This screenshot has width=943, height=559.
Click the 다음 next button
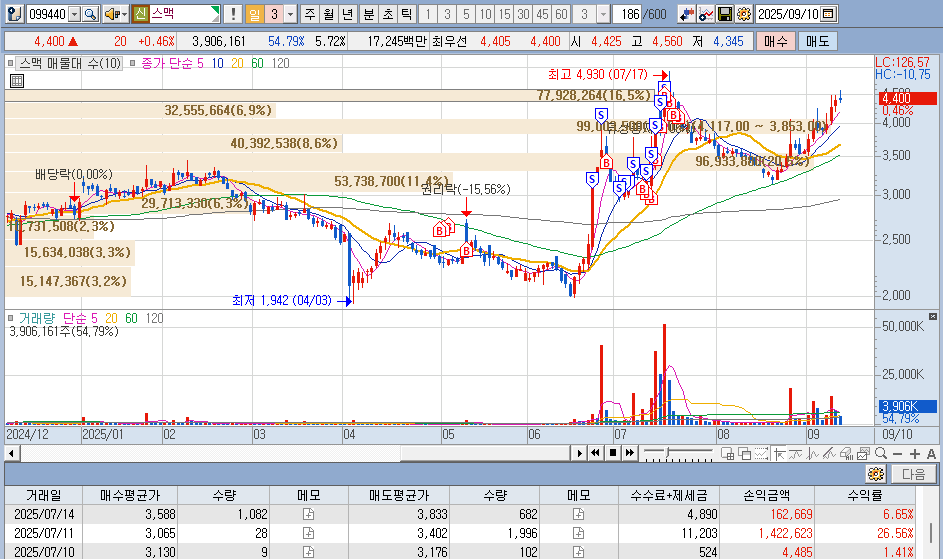[x=914, y=474]
